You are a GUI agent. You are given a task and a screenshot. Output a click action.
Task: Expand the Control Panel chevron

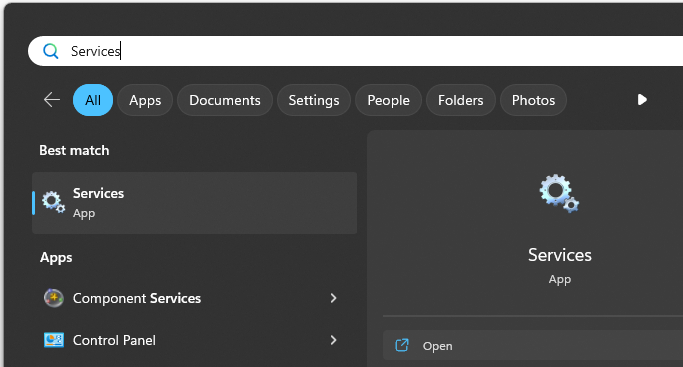pyautogui.click(x=333, y=340)
